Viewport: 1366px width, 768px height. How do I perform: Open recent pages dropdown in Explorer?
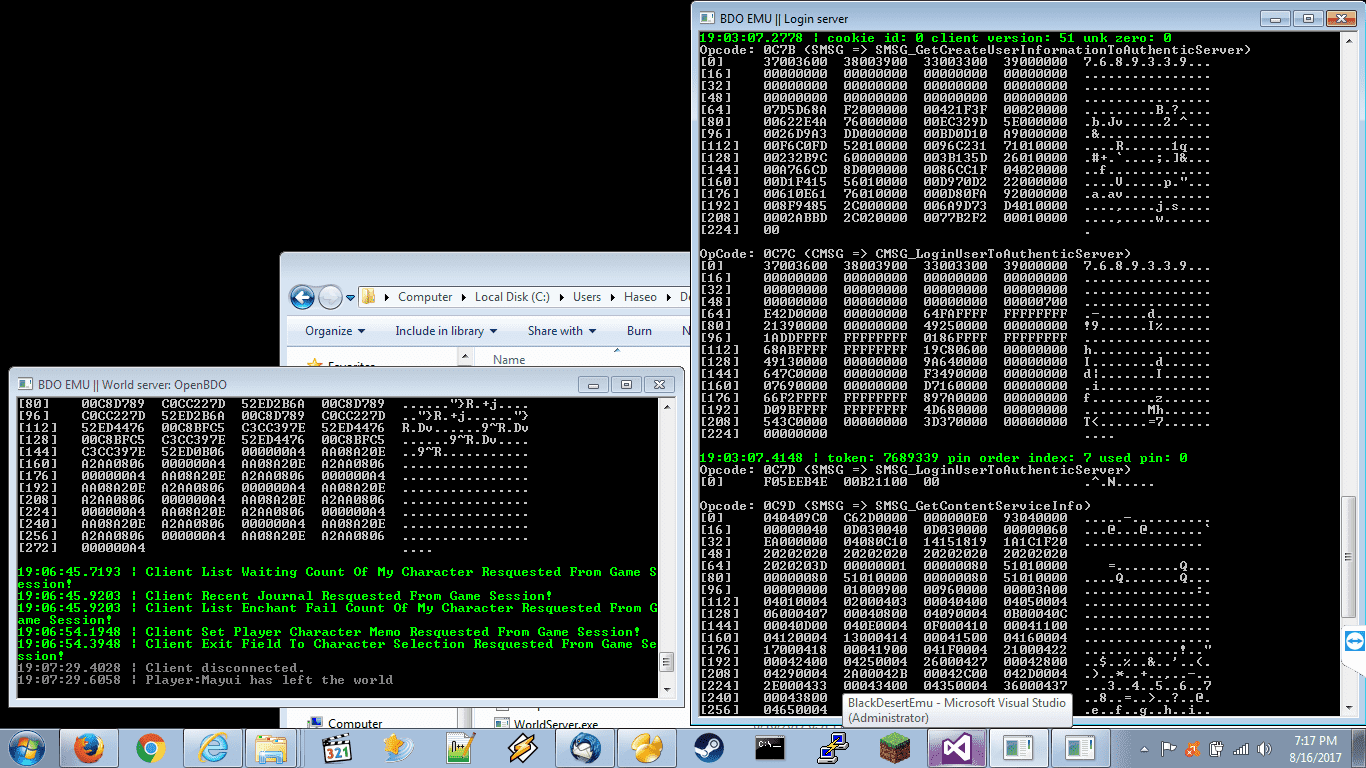tap(351, 297)
